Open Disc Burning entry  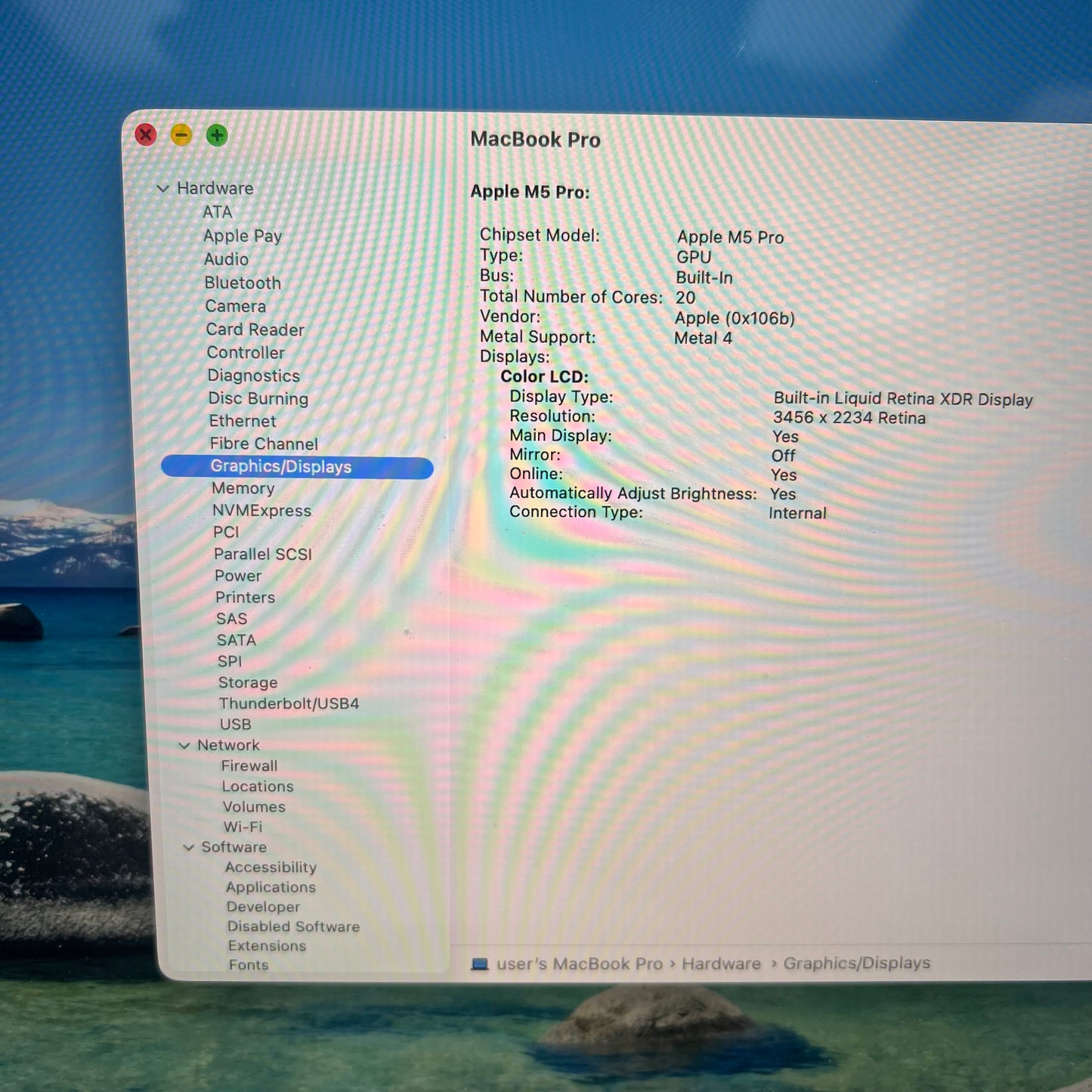coord(258,398)
